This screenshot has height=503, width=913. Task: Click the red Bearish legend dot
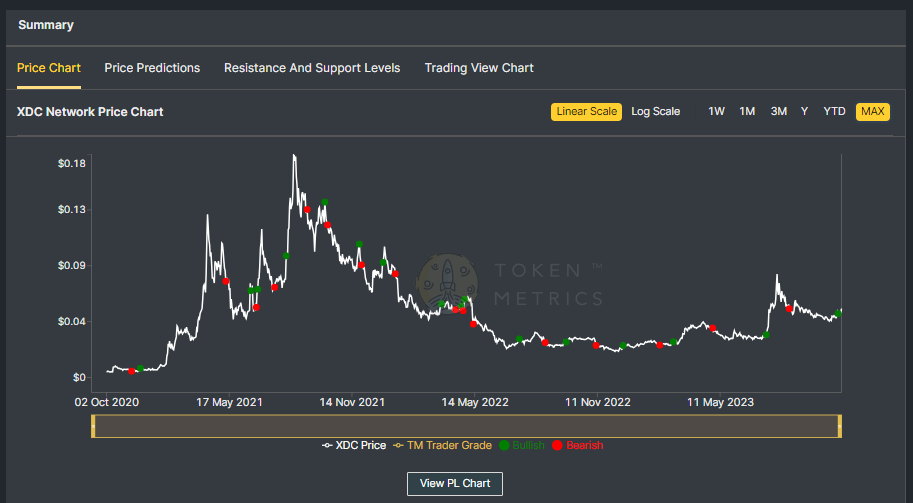[x=557, y=445]
